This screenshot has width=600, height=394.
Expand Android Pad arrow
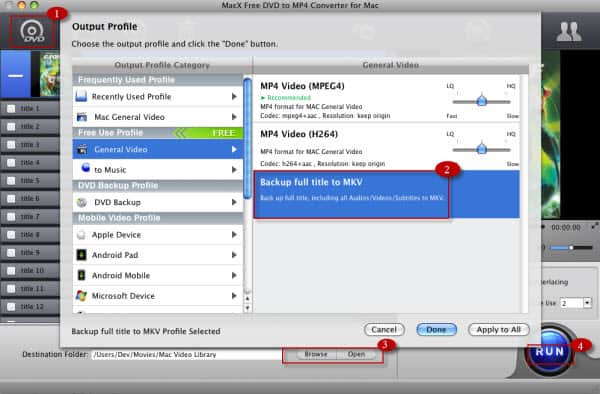point(234,255)
